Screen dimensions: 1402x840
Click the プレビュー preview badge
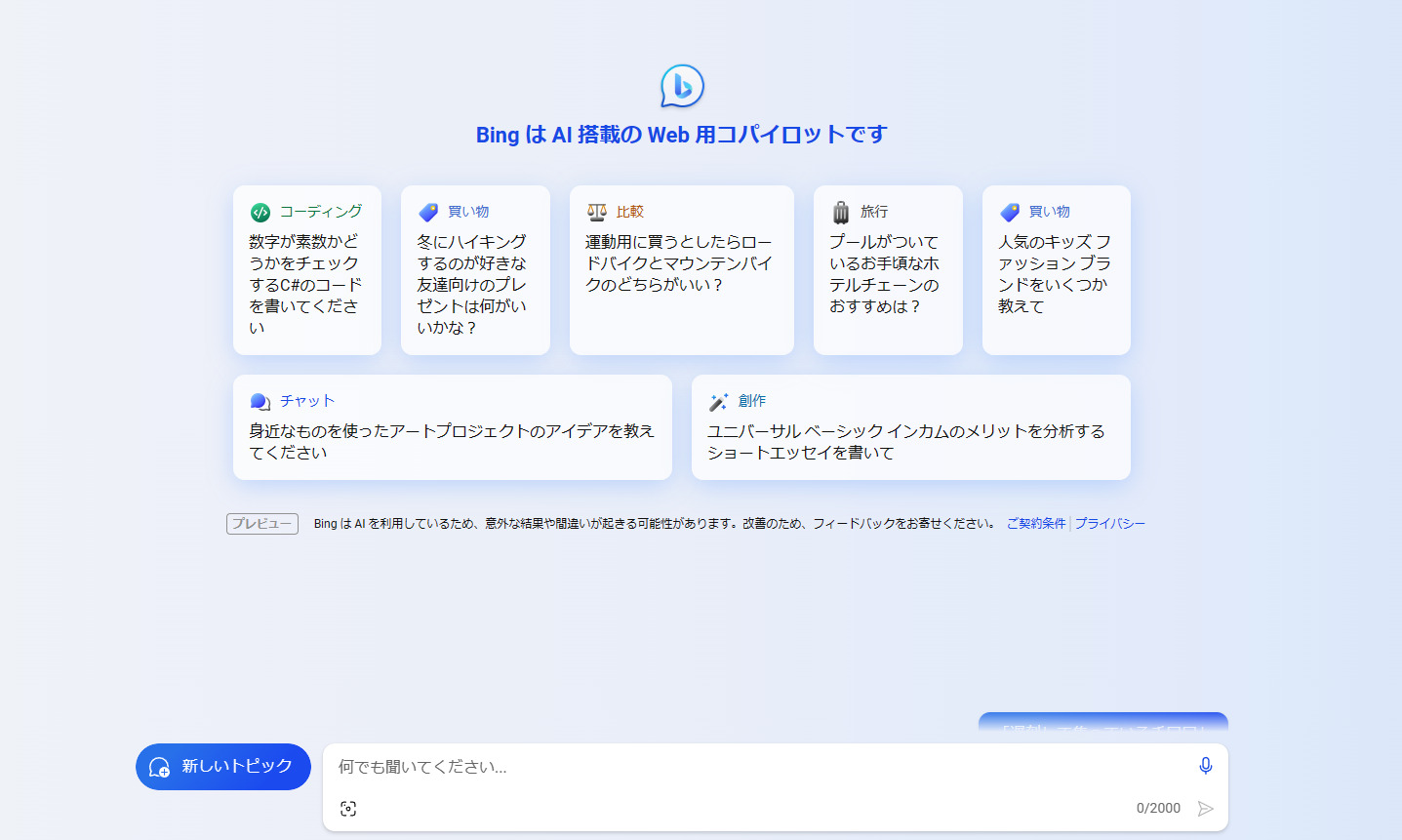262,524
